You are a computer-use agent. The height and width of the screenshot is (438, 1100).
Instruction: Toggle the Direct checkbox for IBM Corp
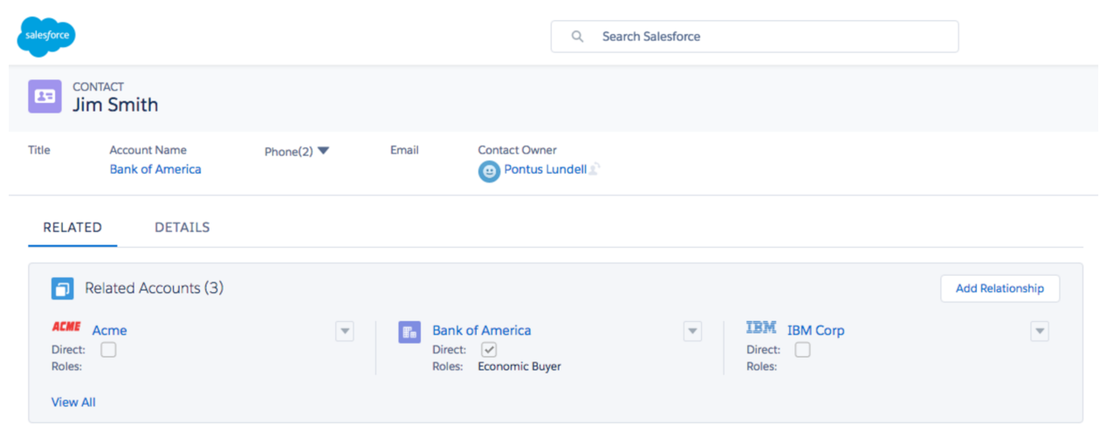click(802, 350)
